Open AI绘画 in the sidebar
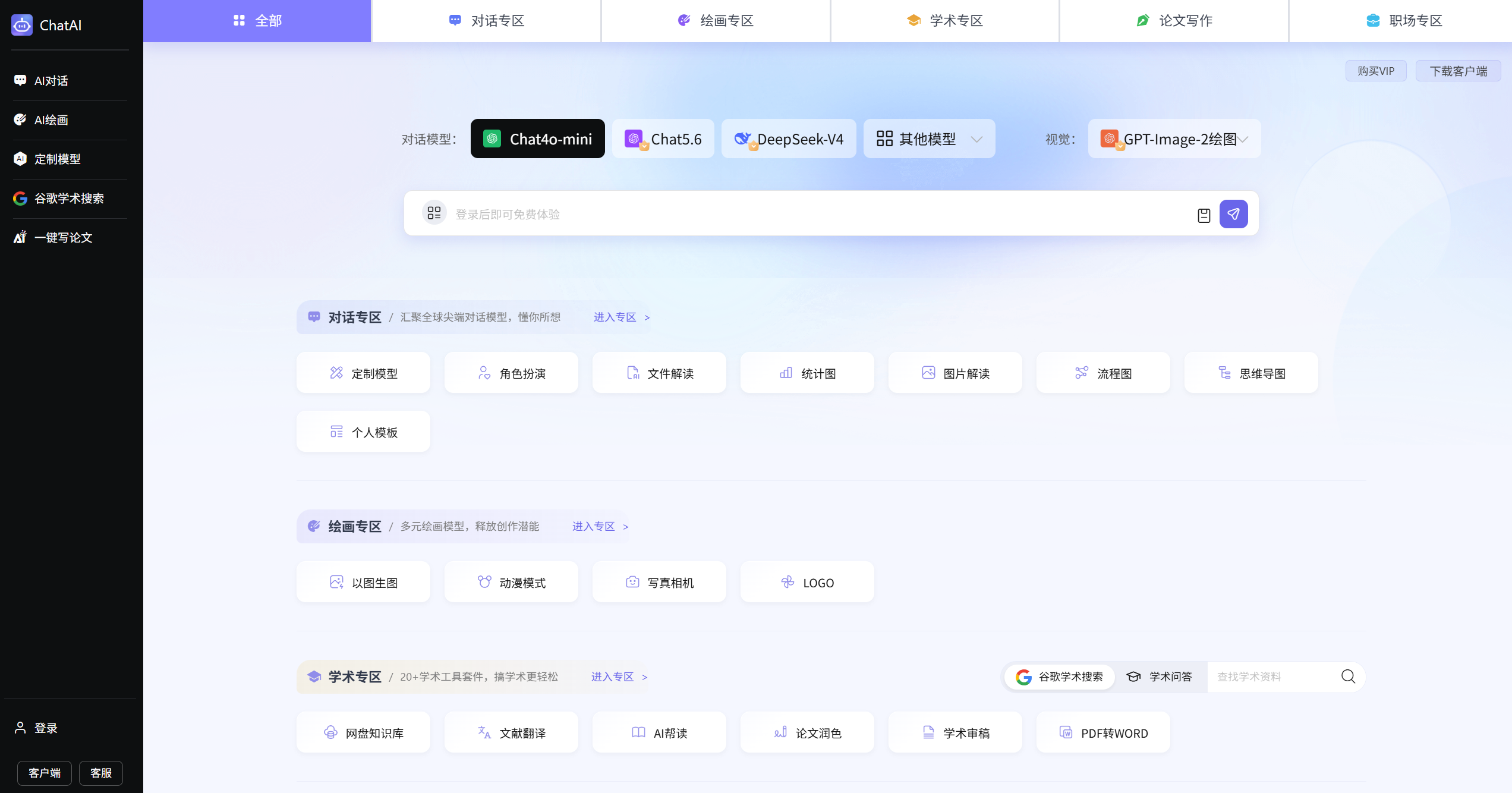1512x793 pixels. click(x=70, y=120)
